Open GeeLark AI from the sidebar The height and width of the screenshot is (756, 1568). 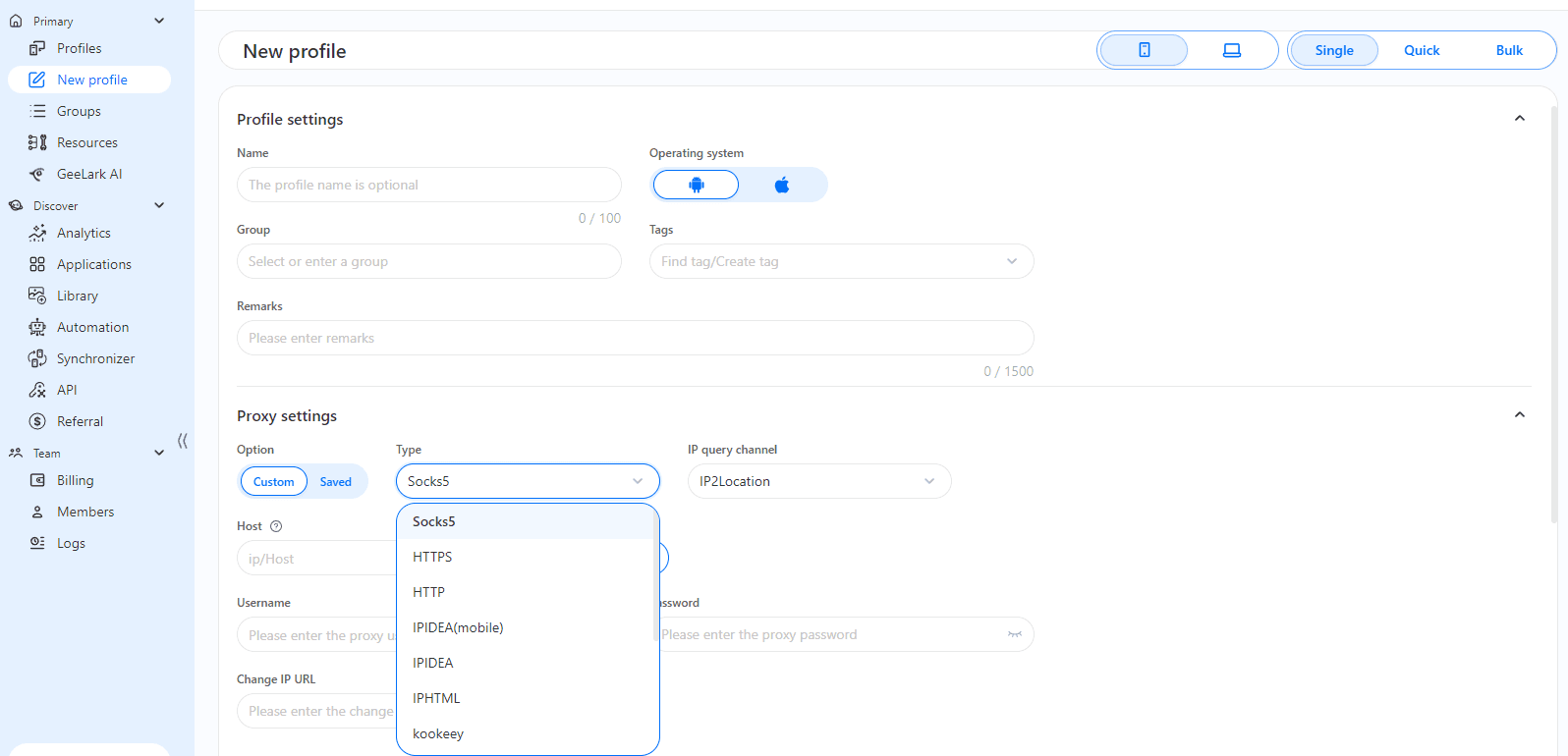89,174
